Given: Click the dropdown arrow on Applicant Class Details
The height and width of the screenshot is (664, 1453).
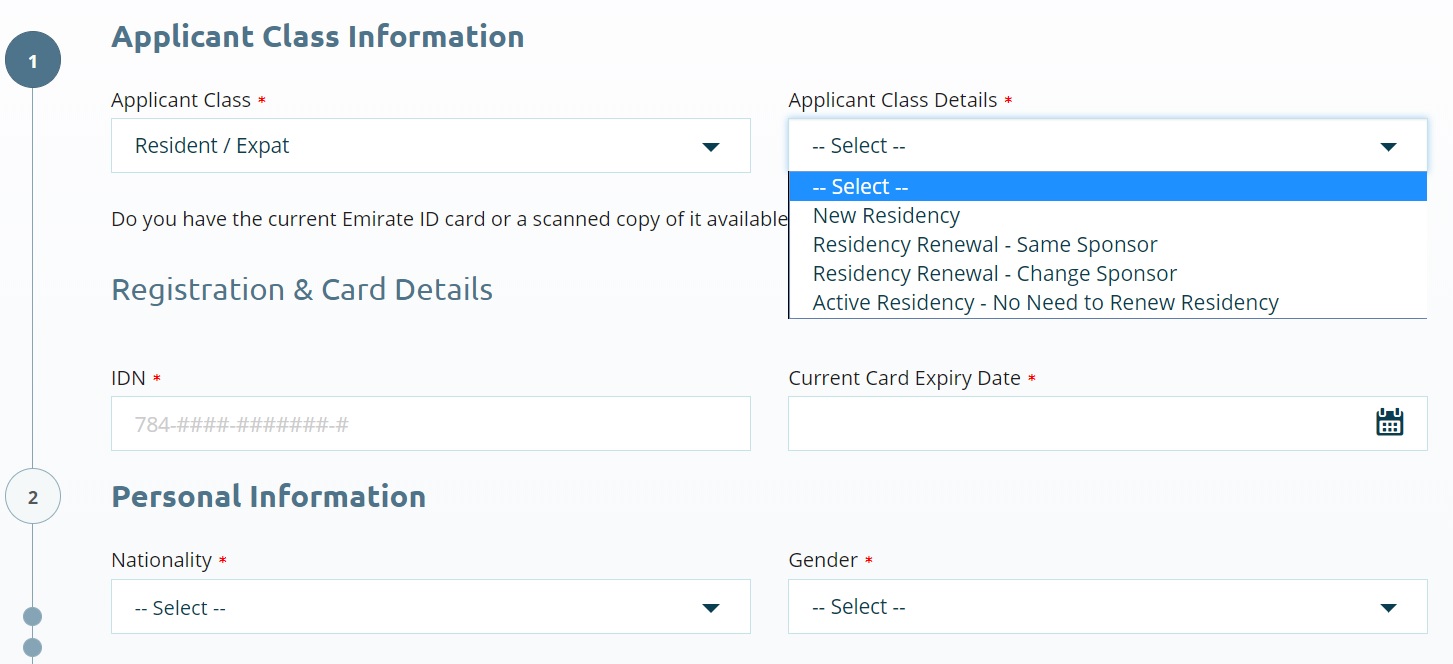Looking at the screenshot, I should point(1388,146).
